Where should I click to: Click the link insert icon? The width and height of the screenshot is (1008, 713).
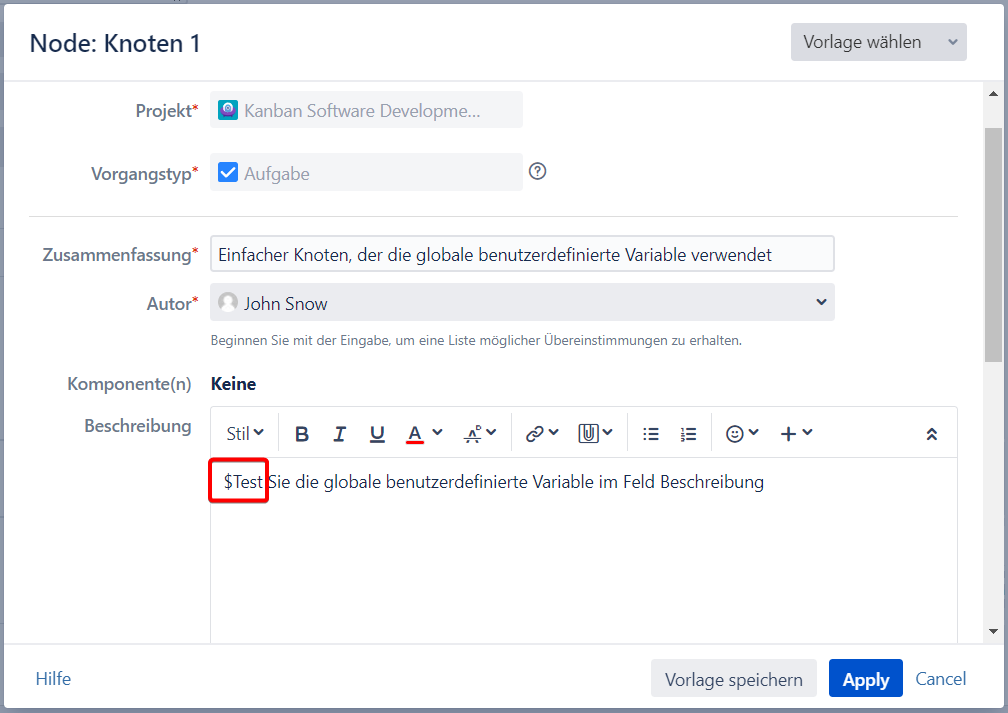coord(541,434)
